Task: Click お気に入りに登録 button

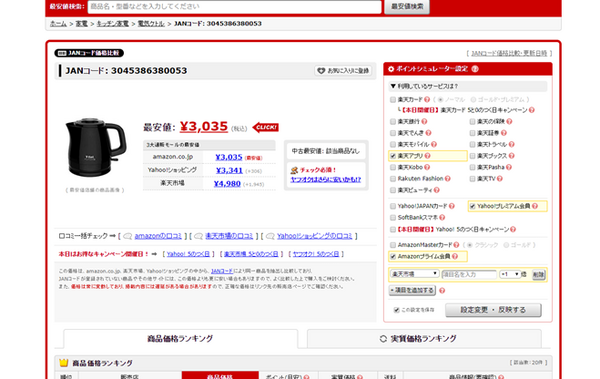Action: click(343, 71)
